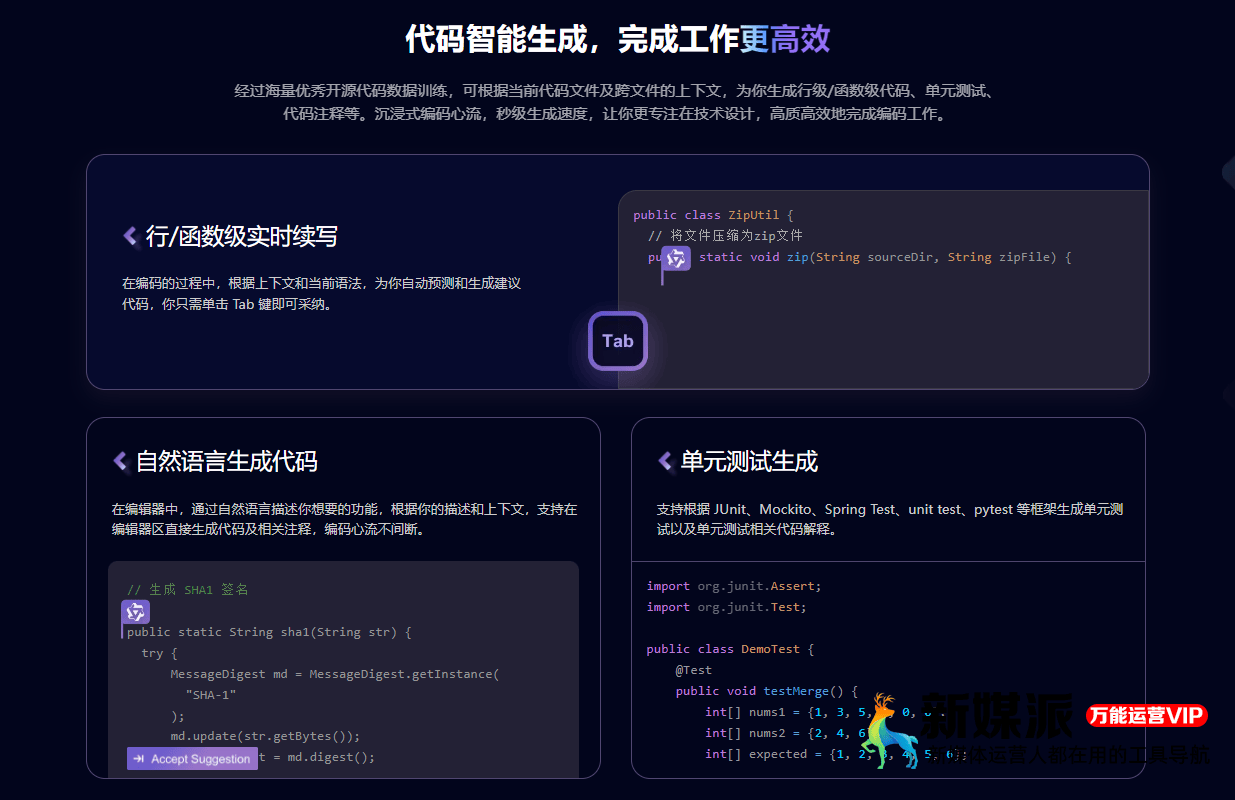Click chevron icon beside 单元测试生成 heading
This screenshot has width=1235, height=800.
[x=665, y=461]
